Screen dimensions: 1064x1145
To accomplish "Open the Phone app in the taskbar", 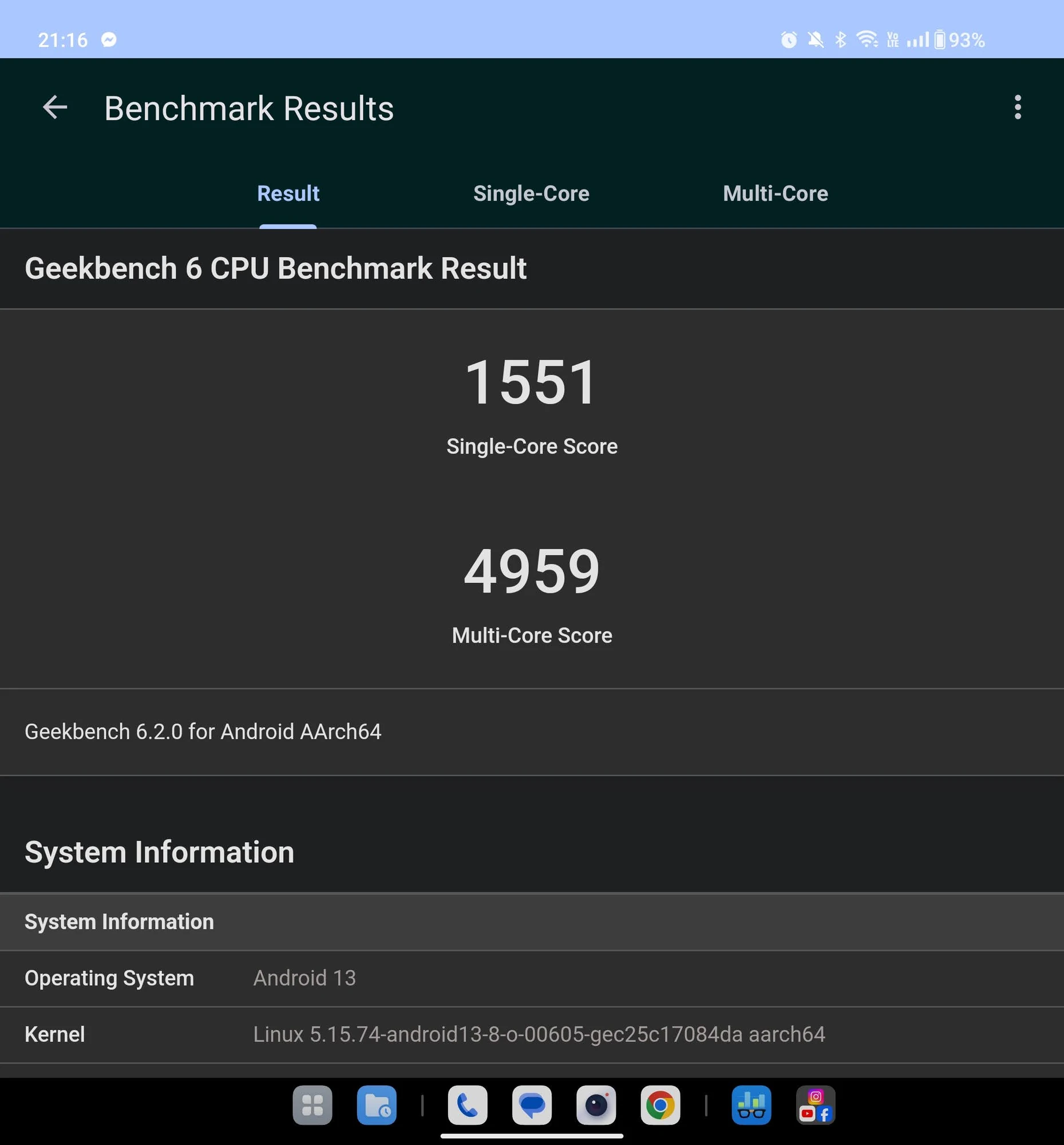I will click(468, 1105).
